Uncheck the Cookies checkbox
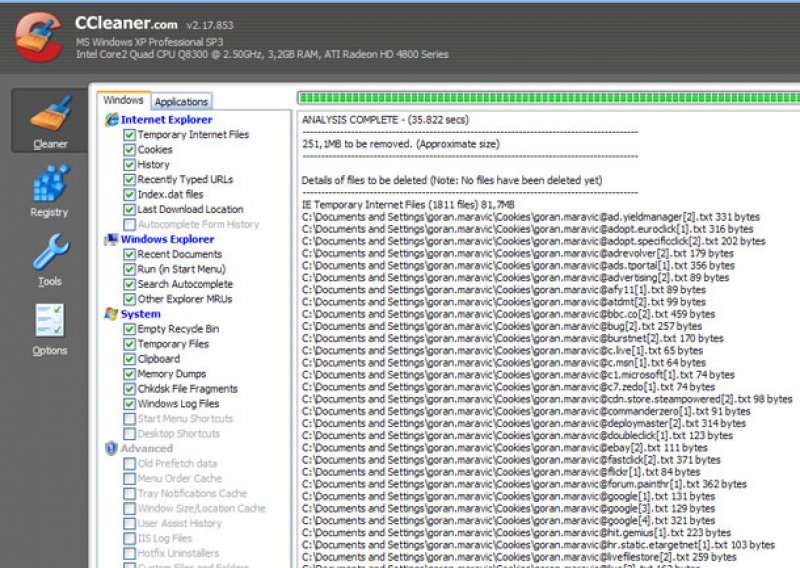Screen dimensions: 800x568 tap(130, 150)
